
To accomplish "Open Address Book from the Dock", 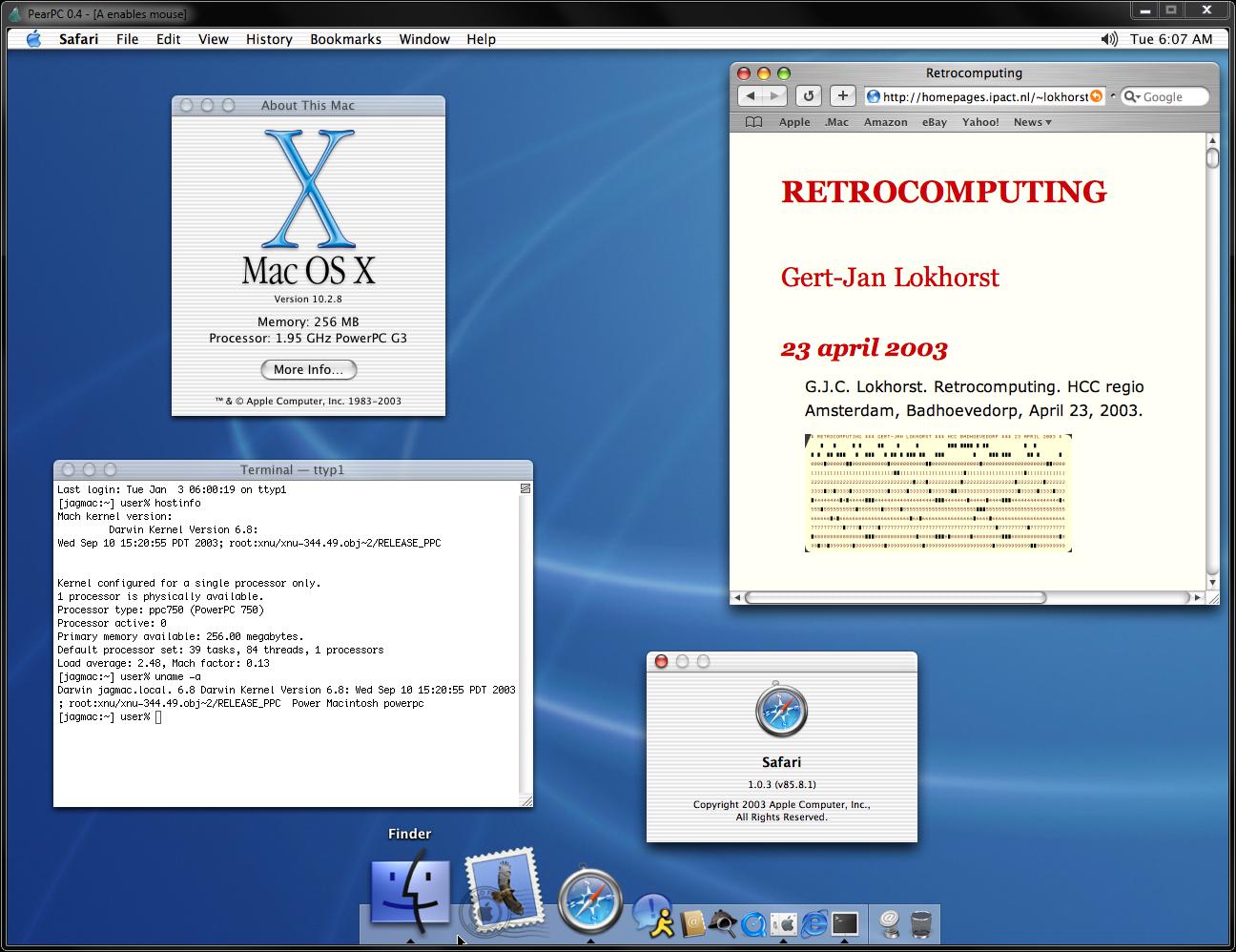I will coord(693,922).
